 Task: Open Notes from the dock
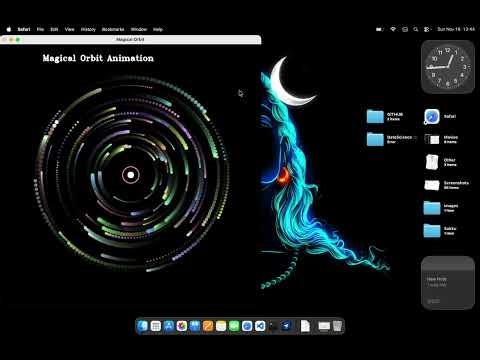tap(221, 326)
